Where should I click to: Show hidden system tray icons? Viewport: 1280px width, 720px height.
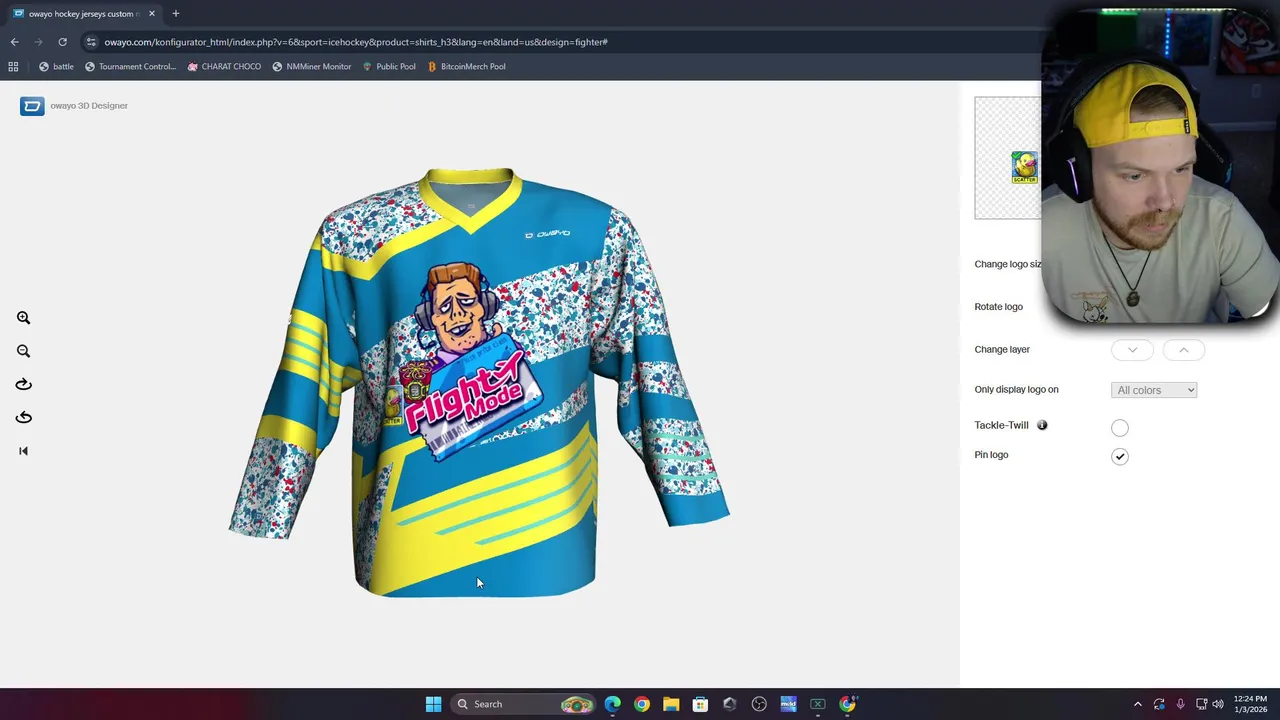click(x=1137, y=704)
